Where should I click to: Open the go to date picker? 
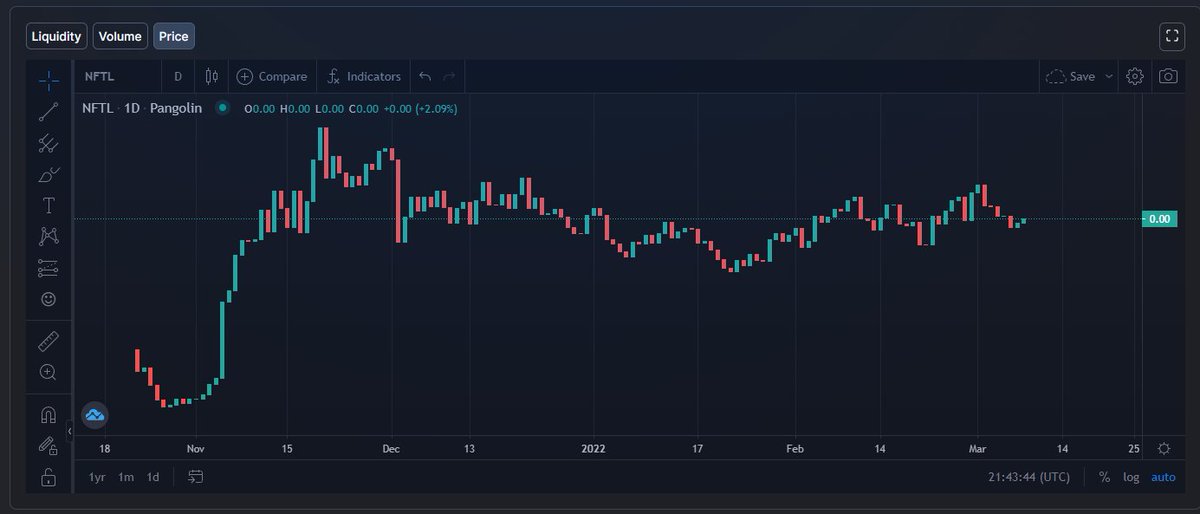pos(195,477)
